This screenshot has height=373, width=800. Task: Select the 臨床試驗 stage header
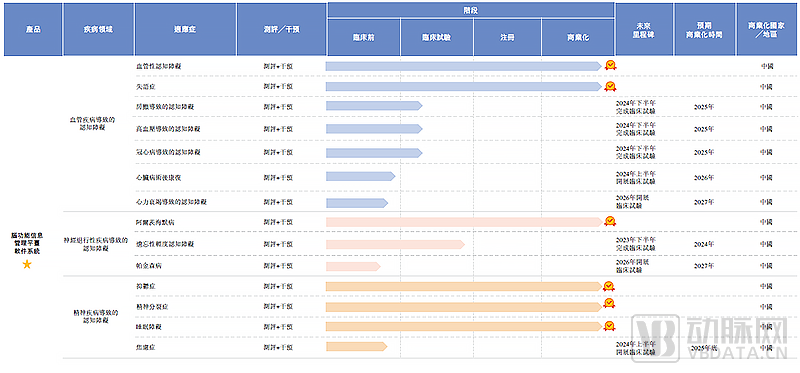(437, 37)
